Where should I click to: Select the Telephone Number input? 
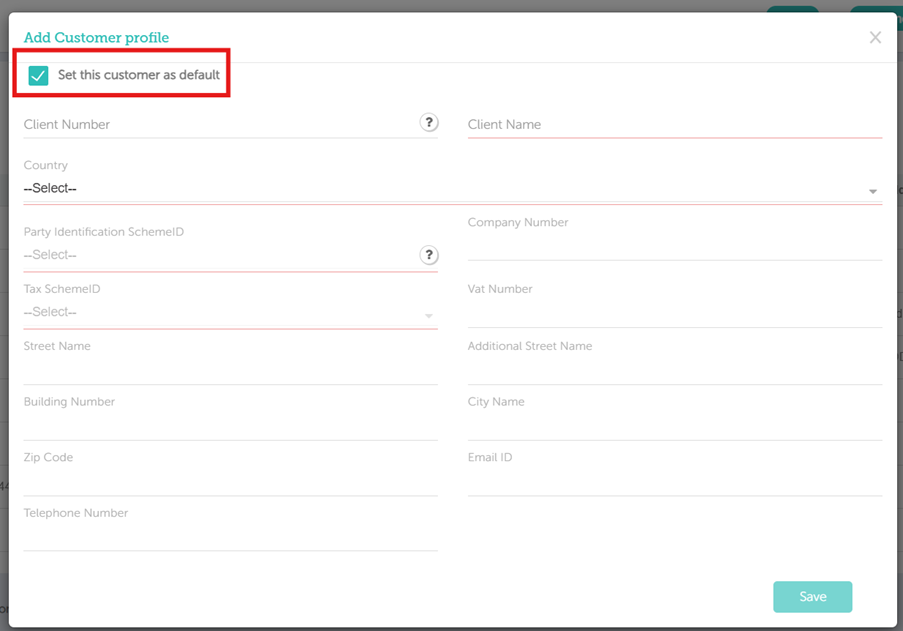230,536
